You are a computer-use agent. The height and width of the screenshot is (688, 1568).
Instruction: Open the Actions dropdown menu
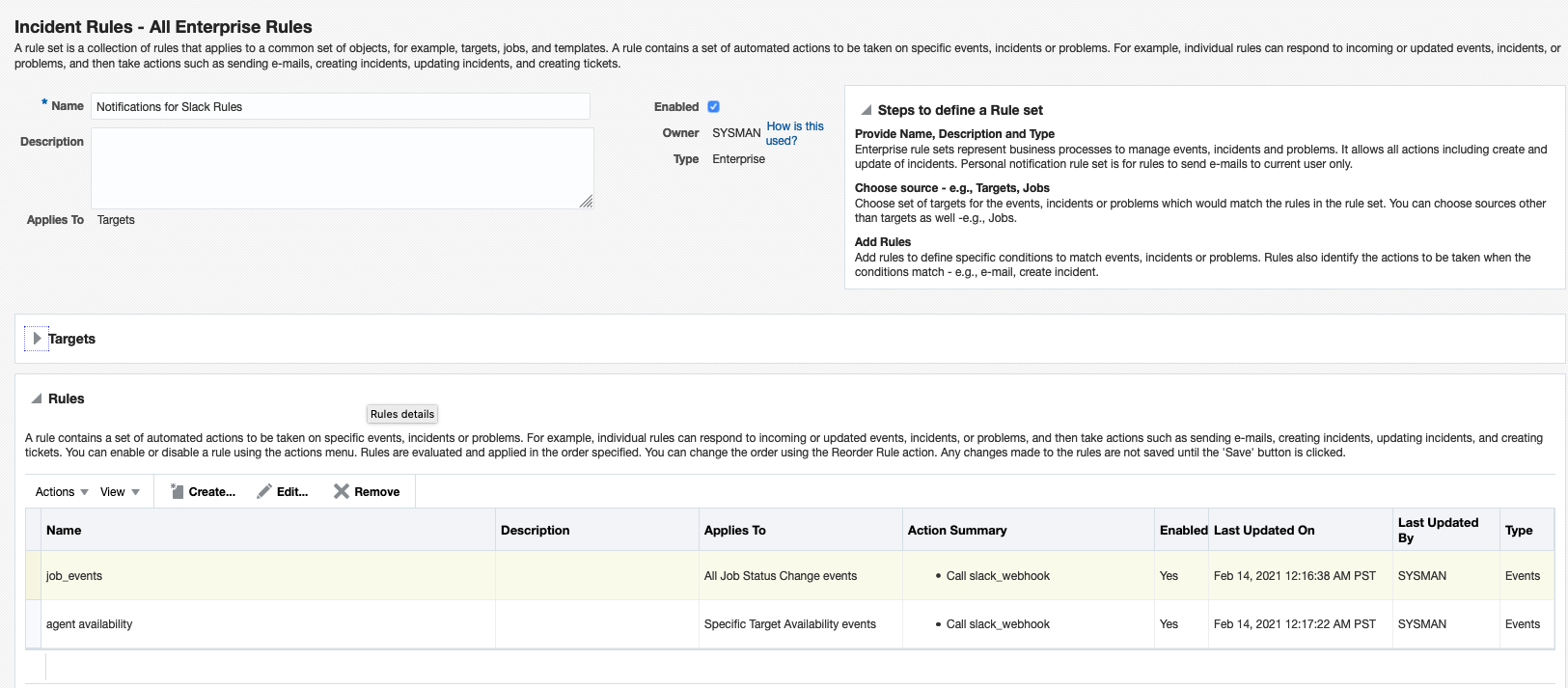click(x=62, y=492)
